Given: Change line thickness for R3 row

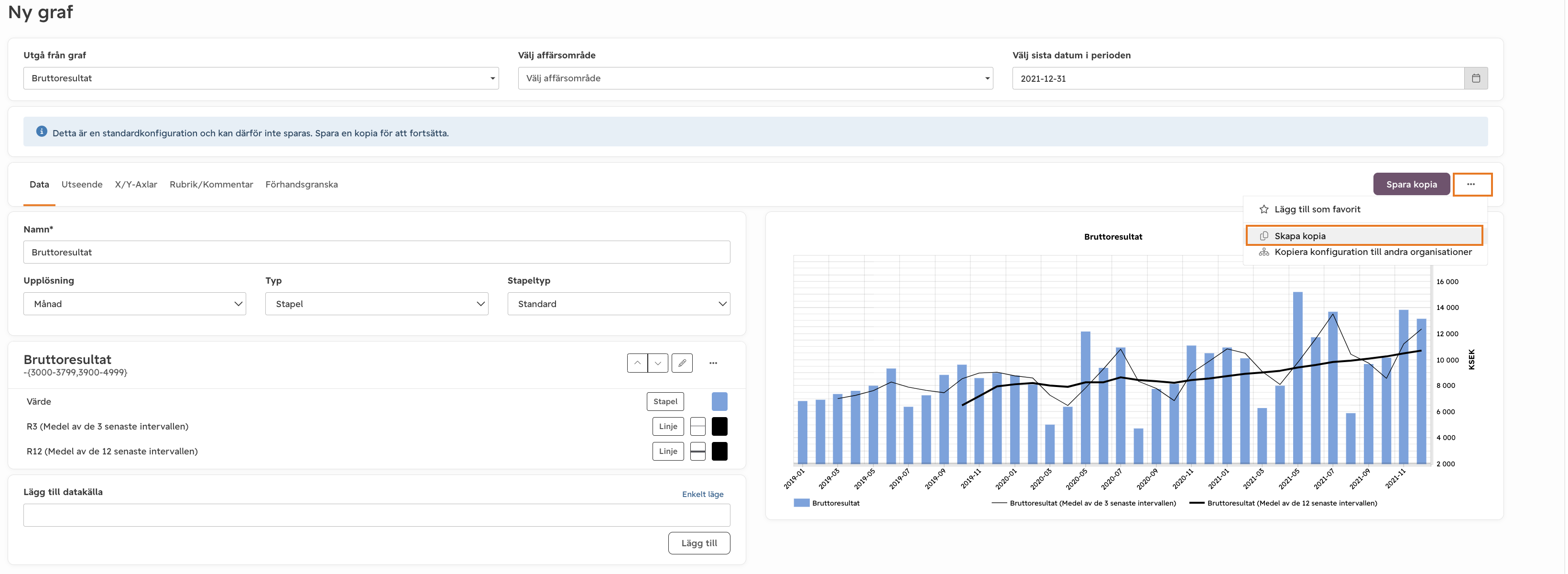Looking at the screenshot, I should [x=698, y=427].
